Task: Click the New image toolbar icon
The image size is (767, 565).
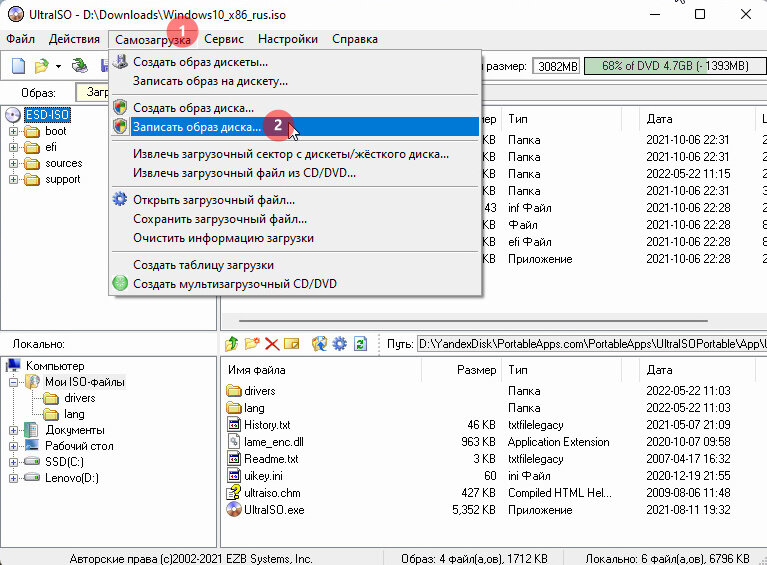Action: (18, 66)
